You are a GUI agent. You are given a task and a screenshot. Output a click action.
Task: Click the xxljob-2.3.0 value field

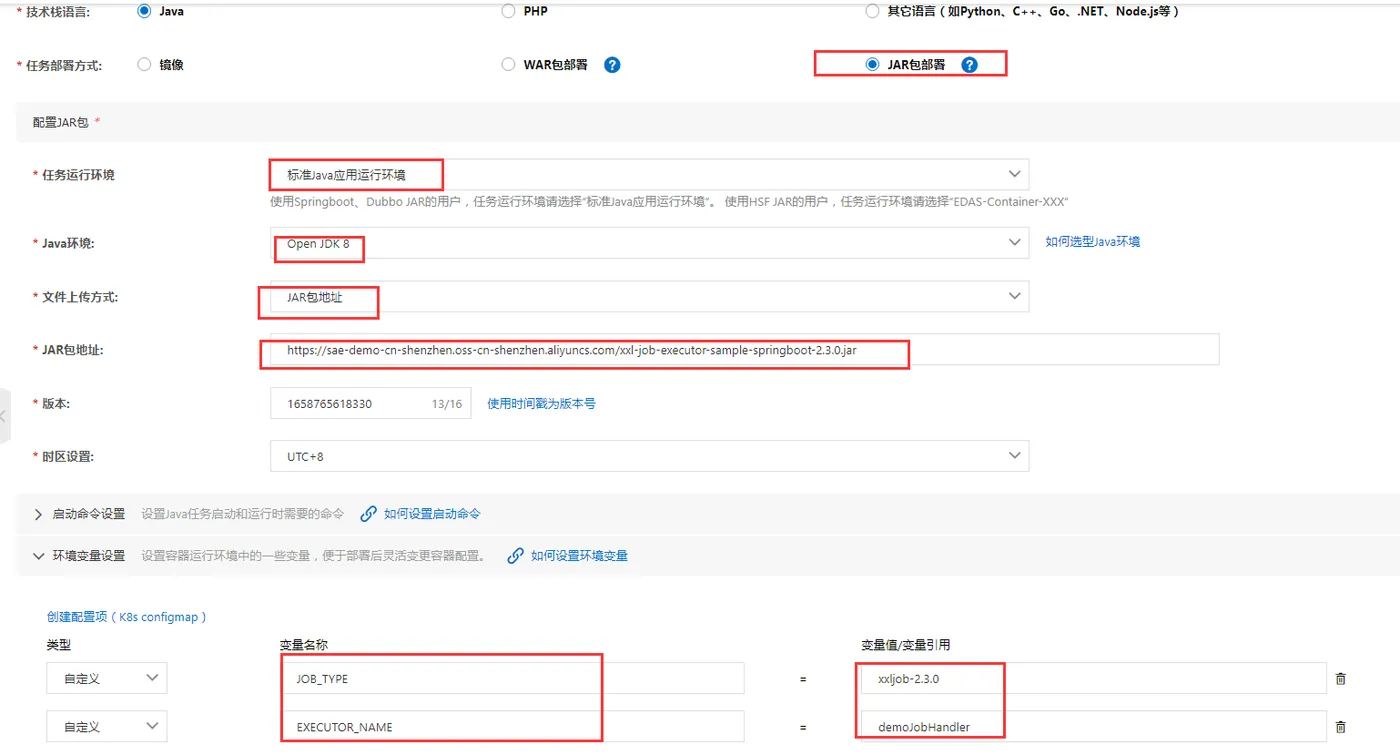click(1093, 678)
